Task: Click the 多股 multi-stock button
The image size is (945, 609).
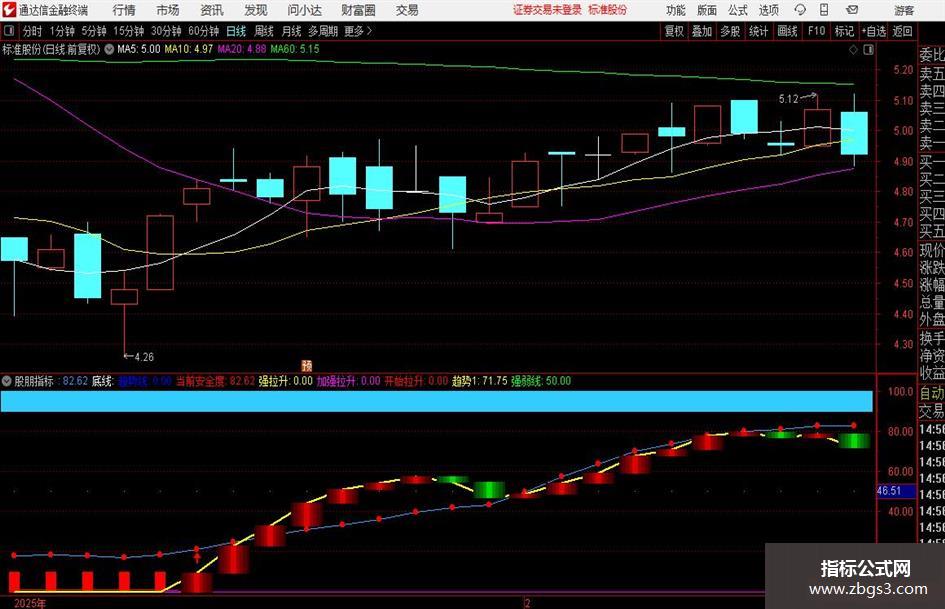Action: point(730,31)
